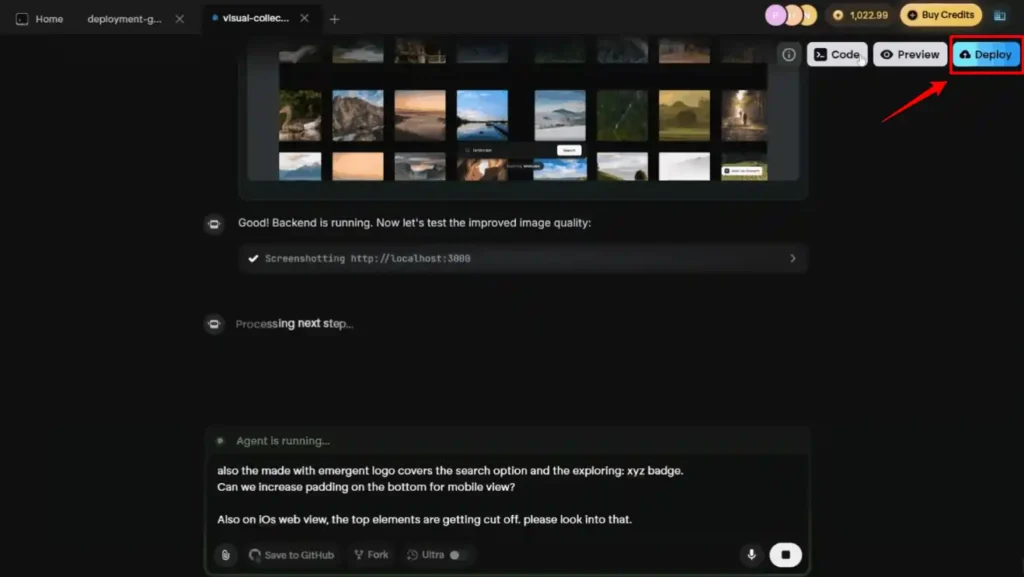Click the Preview eye icon
Image resolution: width=1024 pixels, height=577 pixels.
click(x=885, y=54)
